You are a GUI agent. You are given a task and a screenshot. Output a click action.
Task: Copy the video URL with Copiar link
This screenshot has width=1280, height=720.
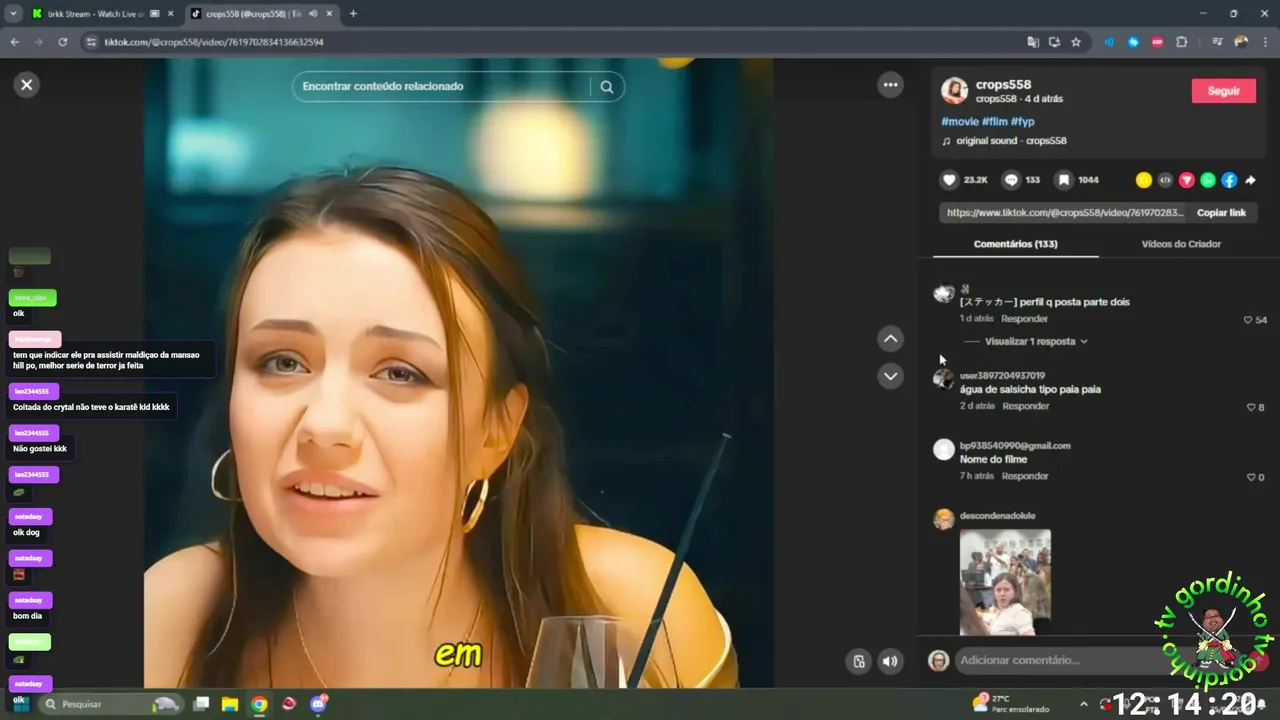1221,213
